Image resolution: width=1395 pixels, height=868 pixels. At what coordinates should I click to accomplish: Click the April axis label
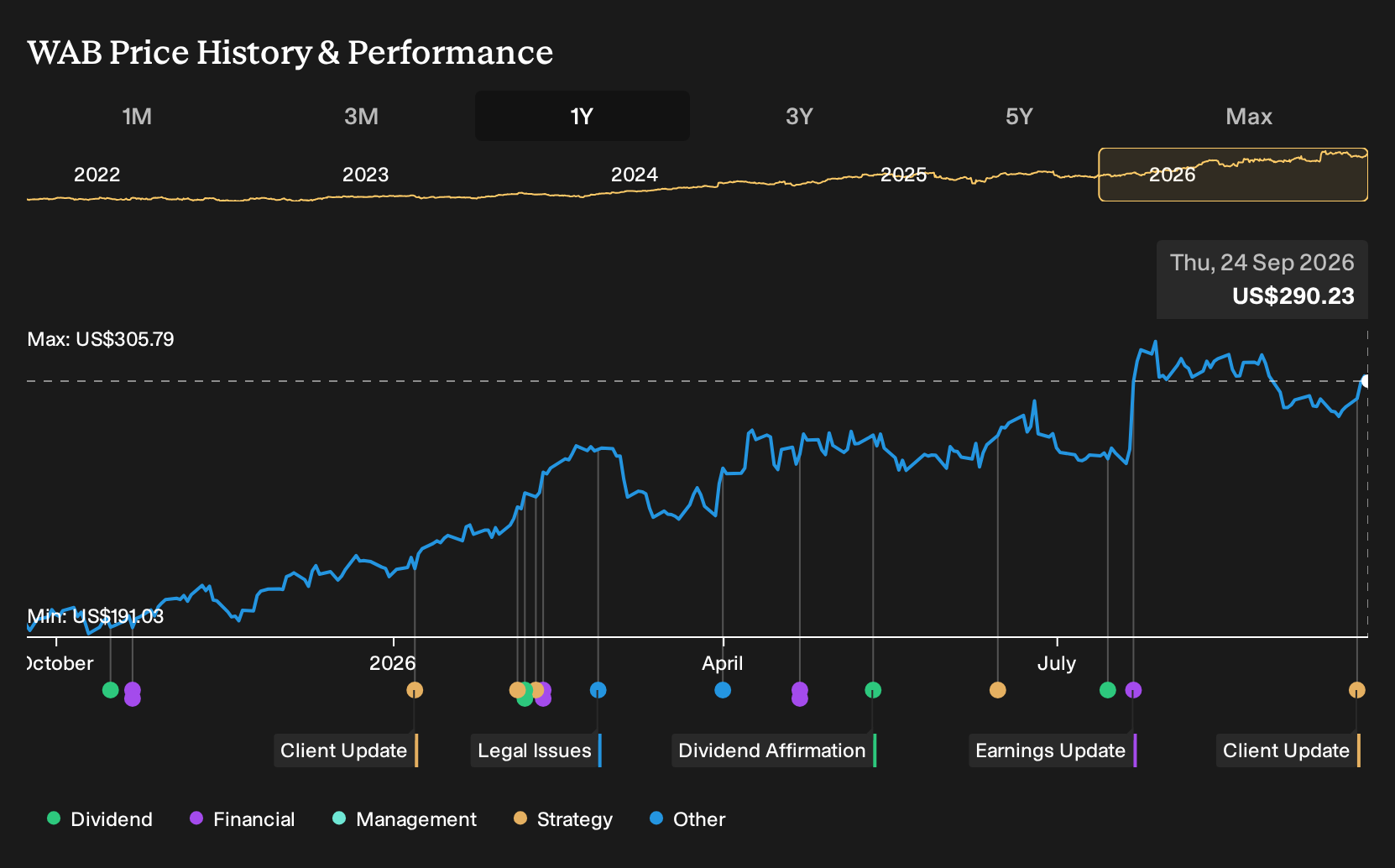pyautogui.click(x=723, y=663)
